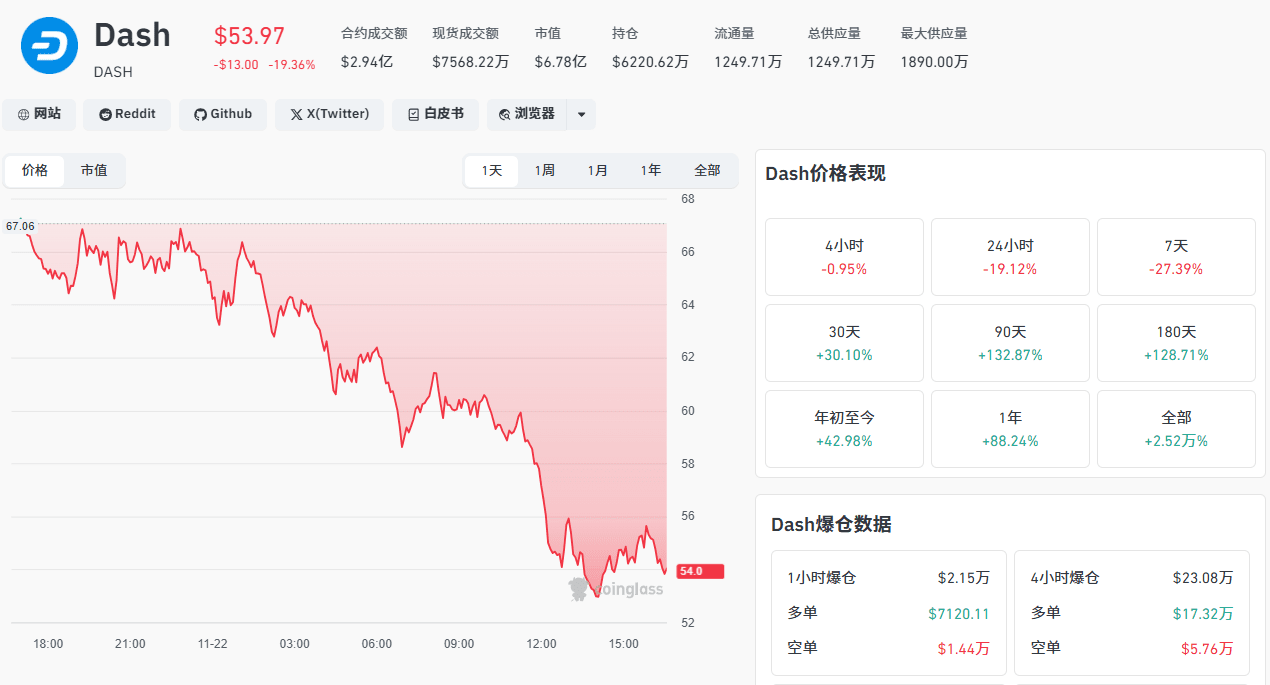Open the 白皮书 document icon

pyautogui.click(x=413, y=114)
